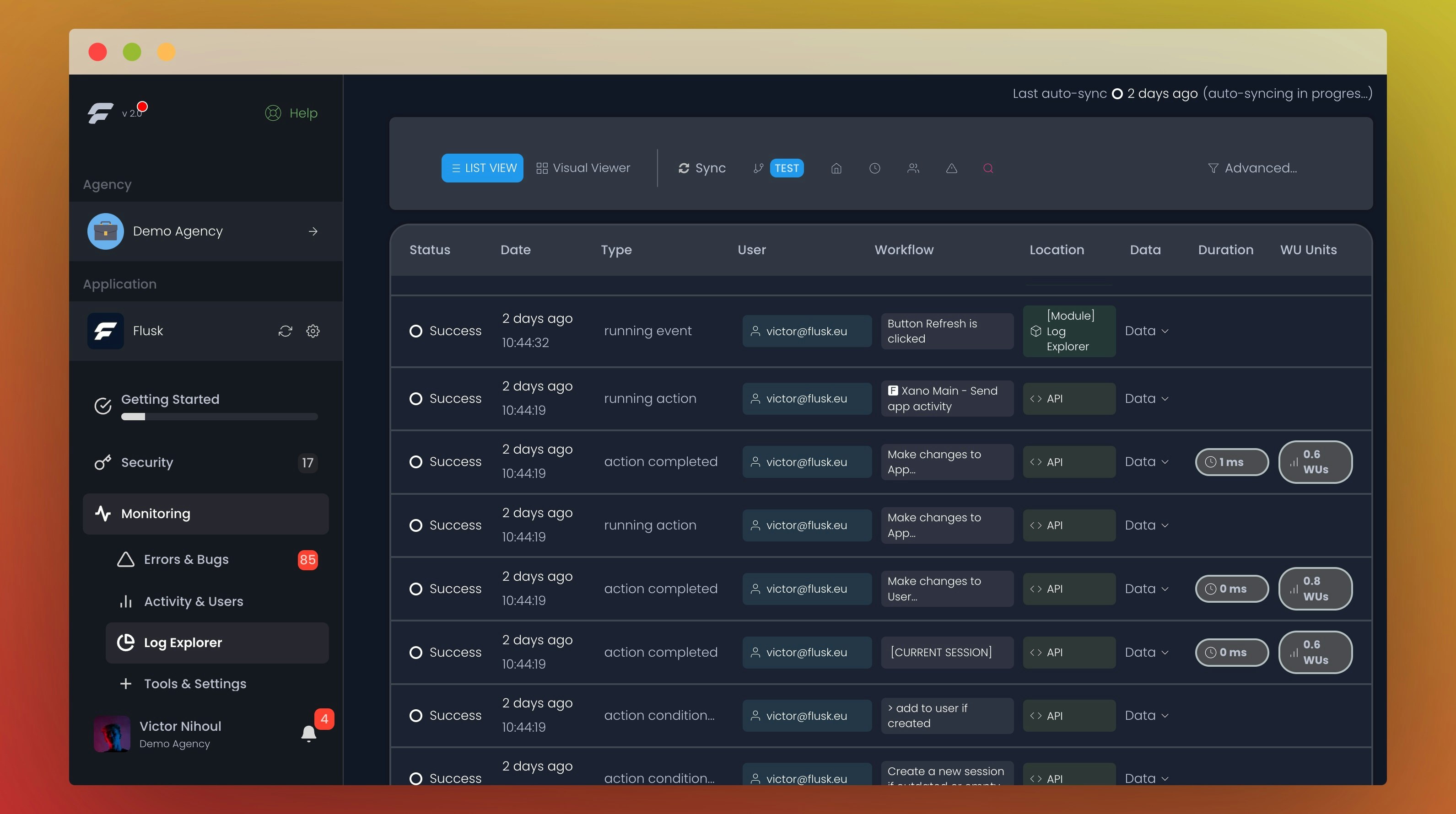Expand Data for Xano Main Send app activity row
1456x814 pixels.
[1146, 398]
